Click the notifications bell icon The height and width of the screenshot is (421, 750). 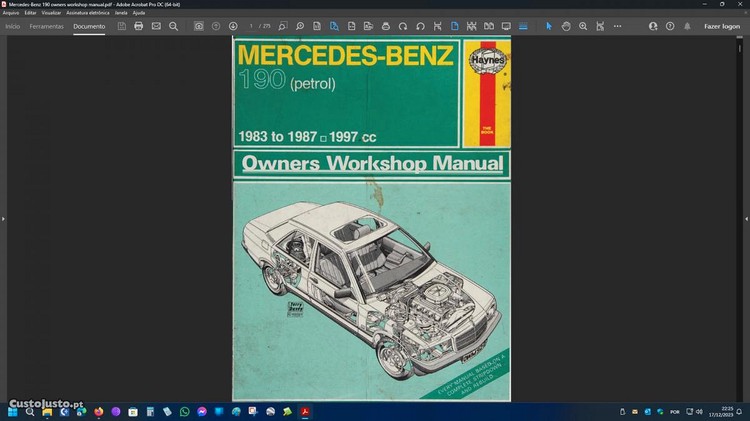click(x=687, y=26)
